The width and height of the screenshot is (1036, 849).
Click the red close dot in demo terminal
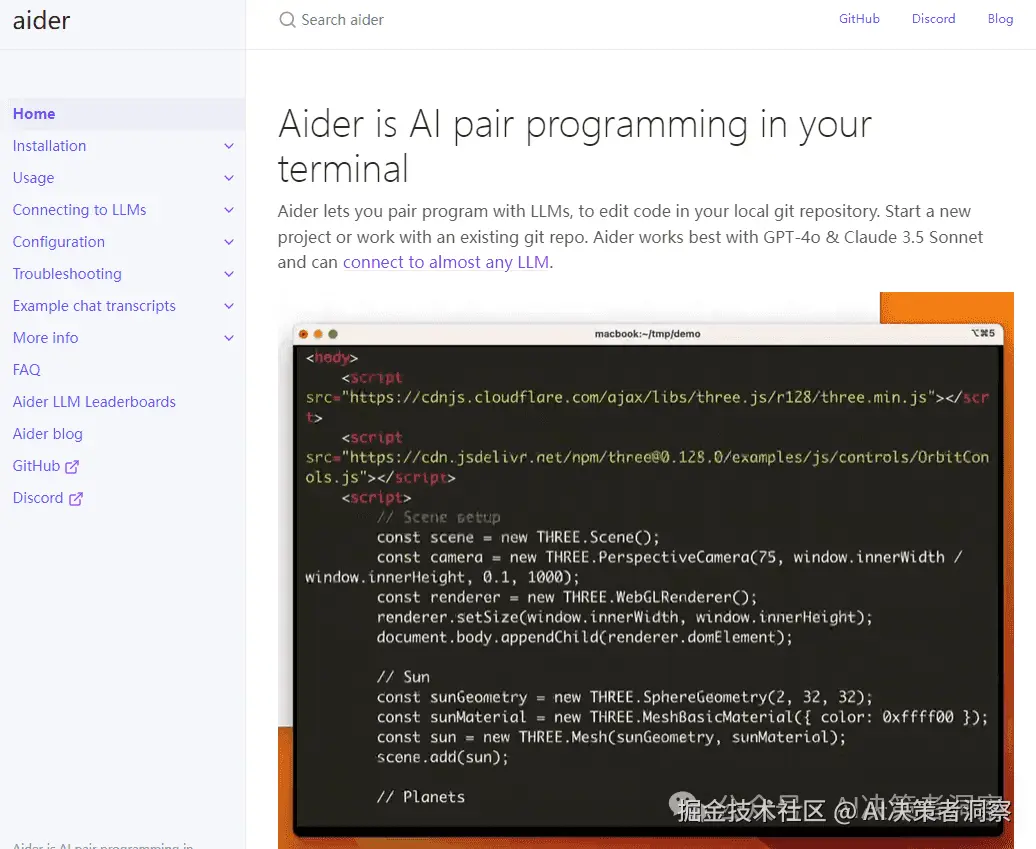point(303,334)
